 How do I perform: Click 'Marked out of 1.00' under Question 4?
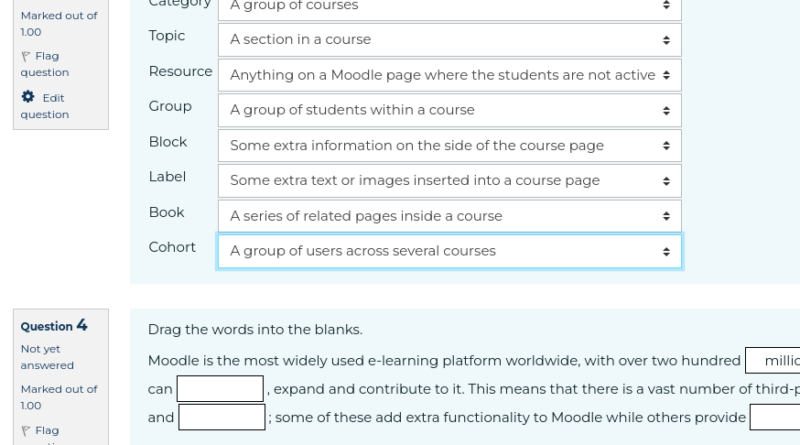click(59, 397)
